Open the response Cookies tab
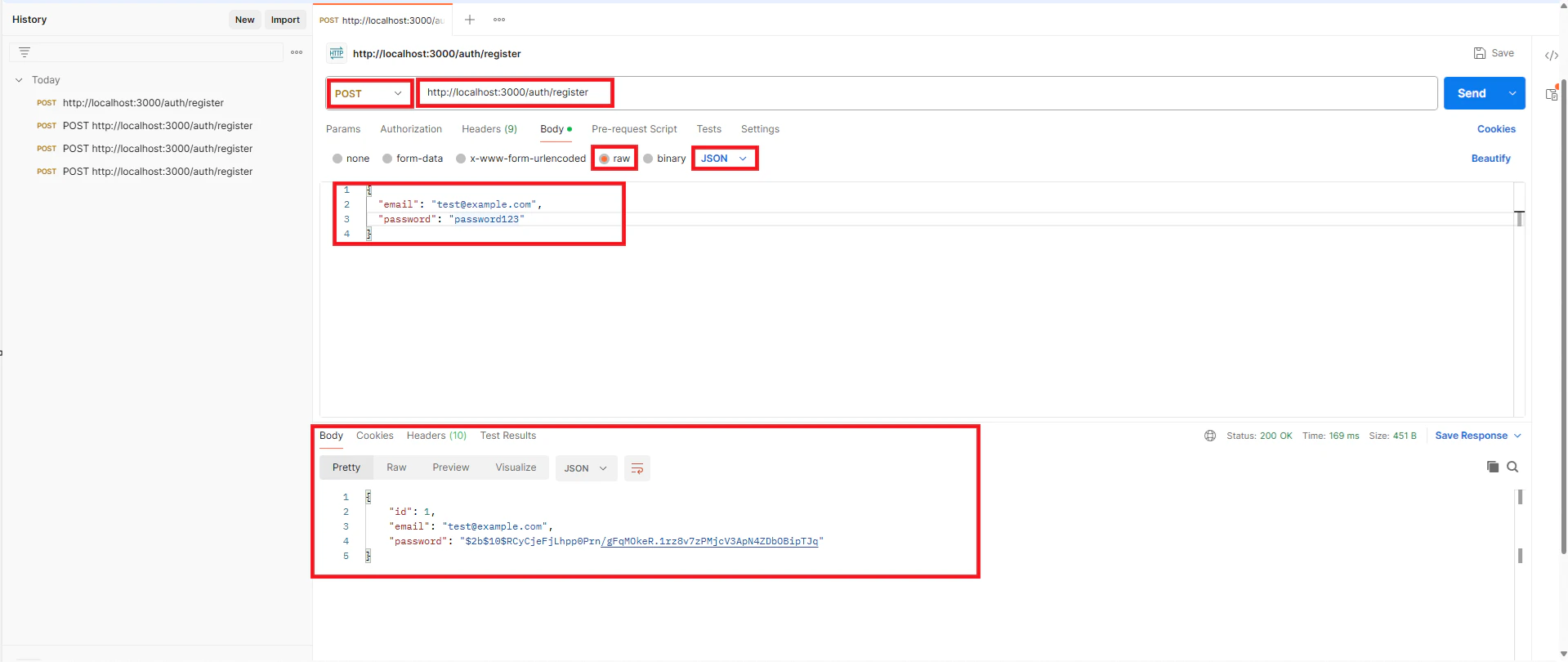 coord(375,436)
